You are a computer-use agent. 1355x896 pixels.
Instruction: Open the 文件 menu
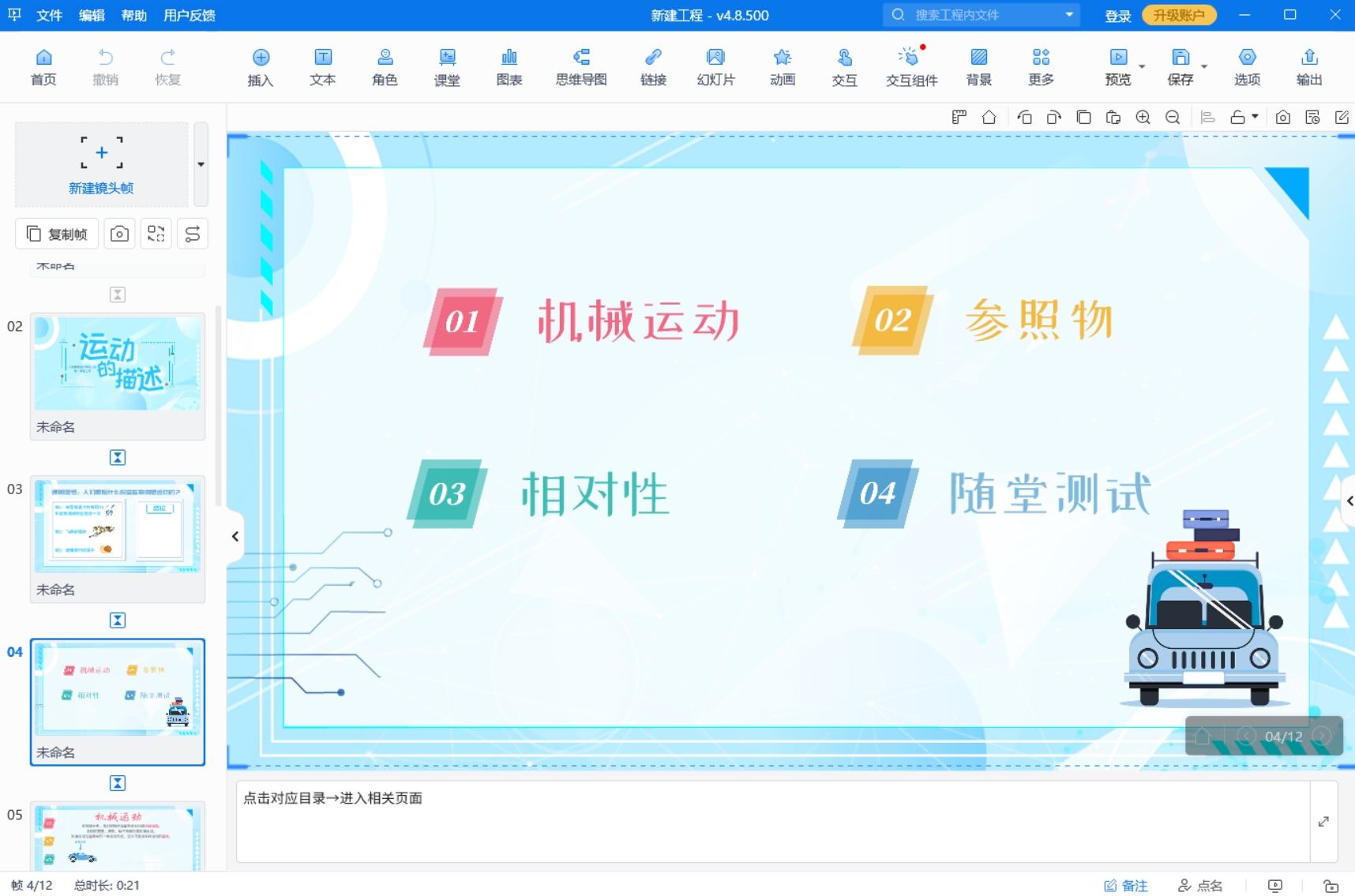pos(49,15)
